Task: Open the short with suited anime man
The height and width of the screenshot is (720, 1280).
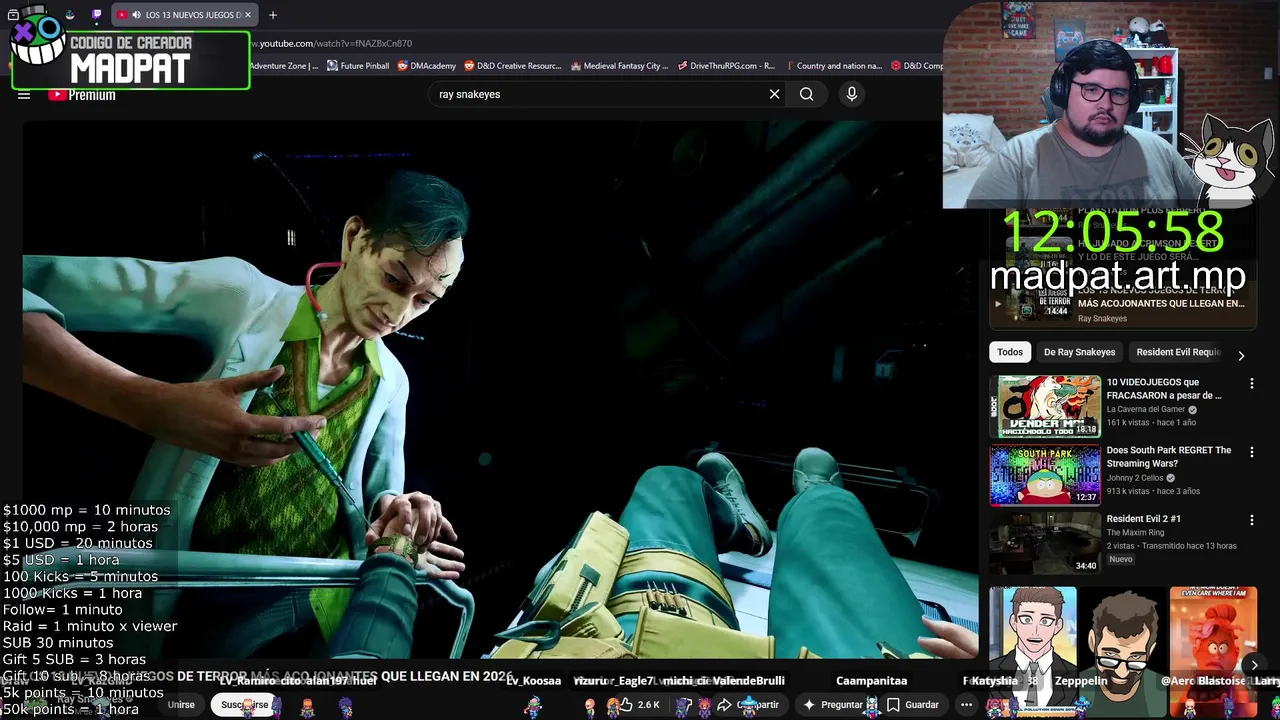Action: click(x=1033, y=652)
